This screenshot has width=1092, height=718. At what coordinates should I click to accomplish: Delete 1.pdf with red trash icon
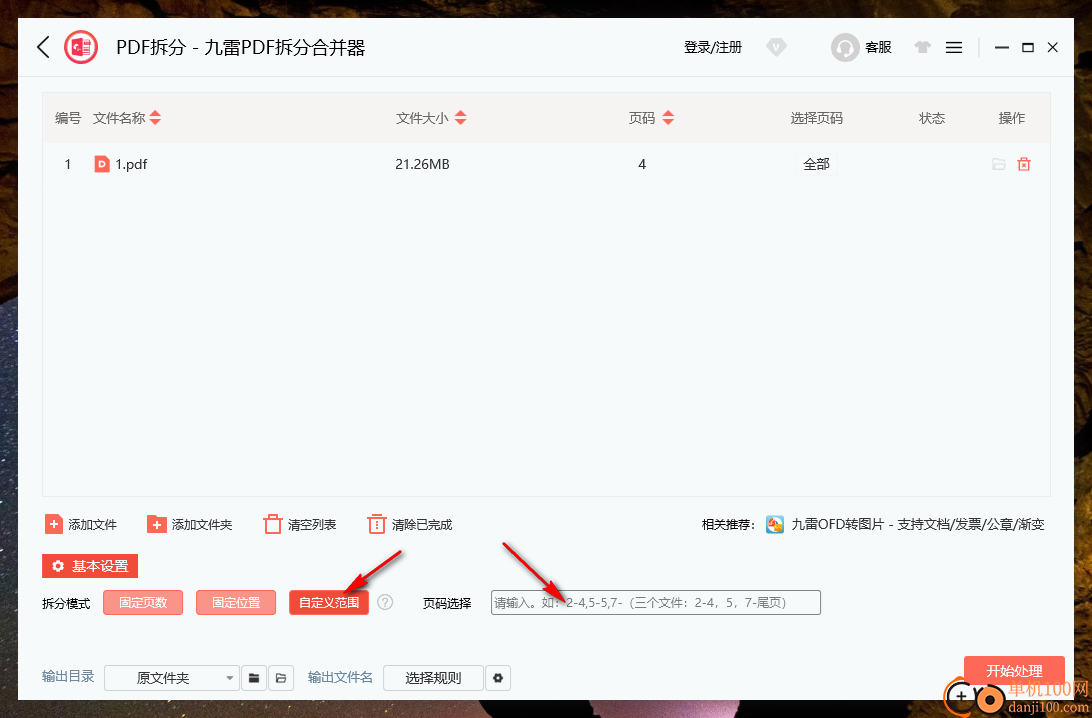(1024, 164)
